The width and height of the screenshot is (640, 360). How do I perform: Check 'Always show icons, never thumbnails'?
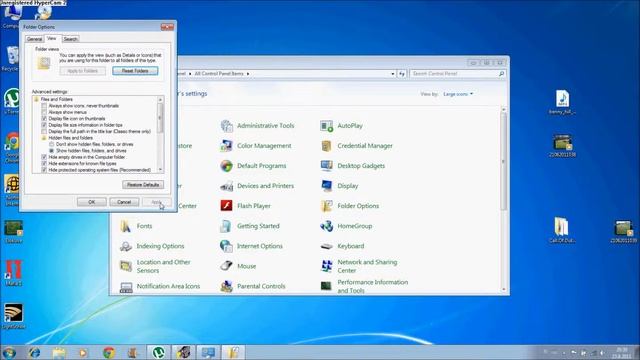pyautogui.click(x=44, y=106)
